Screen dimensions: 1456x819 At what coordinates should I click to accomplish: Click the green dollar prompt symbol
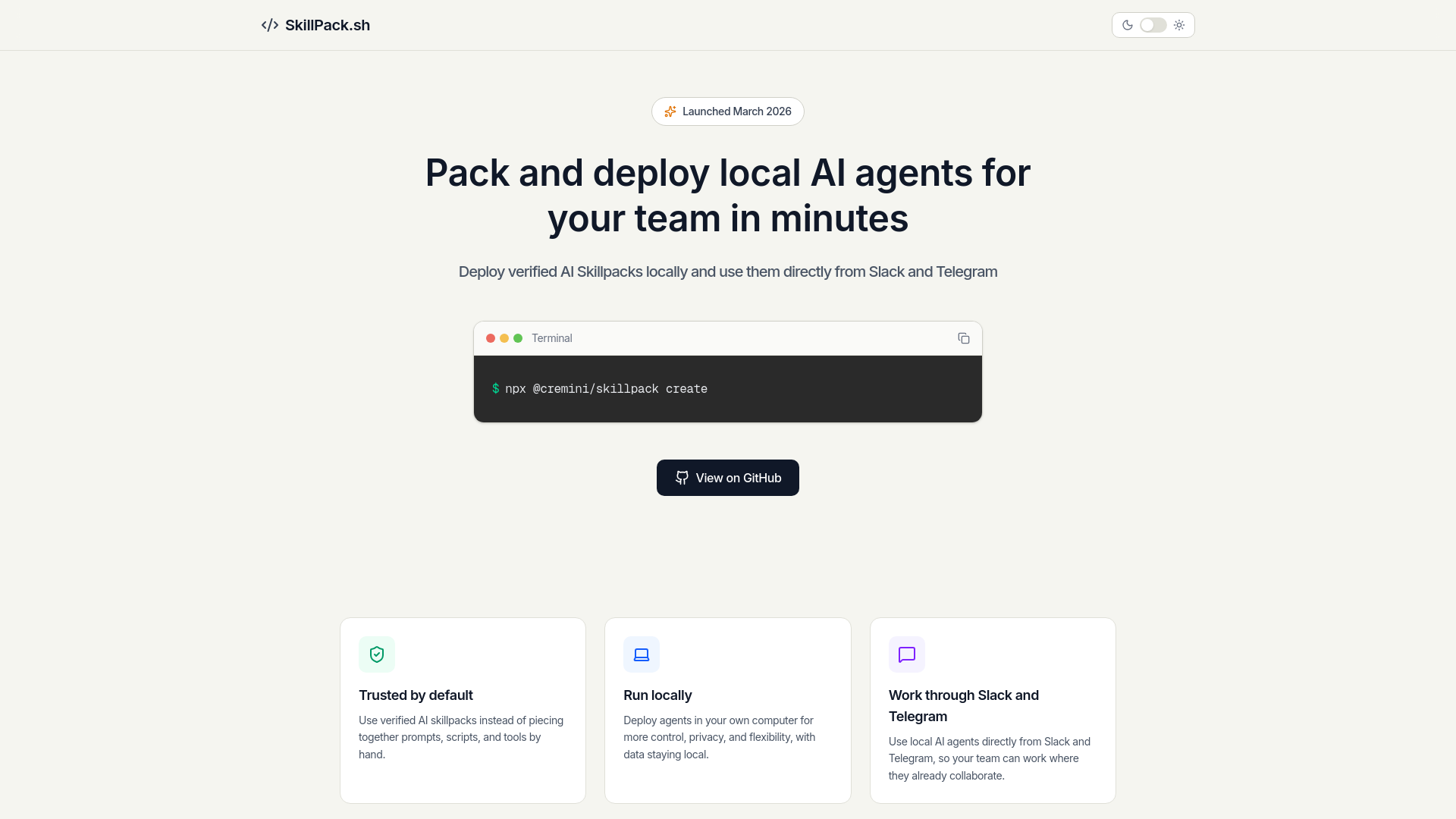coord(496,389)
